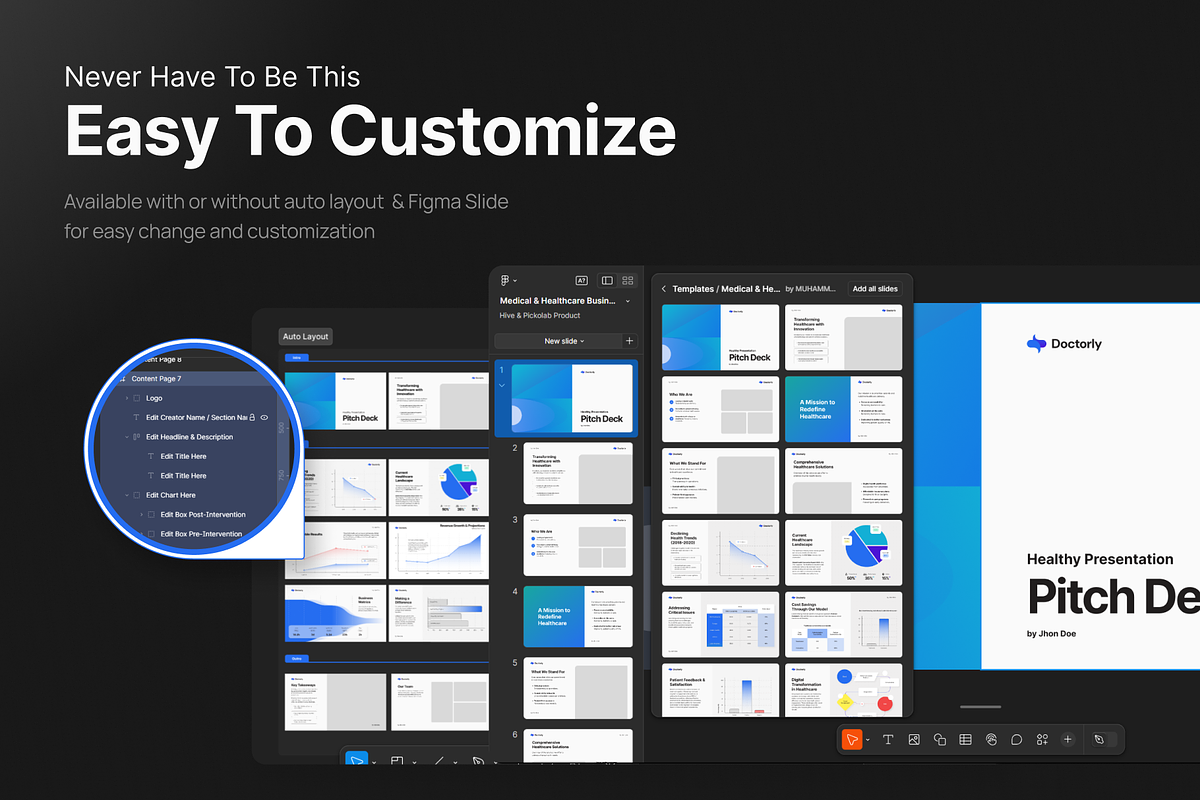Select the Text tool in toolbar
This screenshot has height=800, width=1200.
tap(888, 739)
